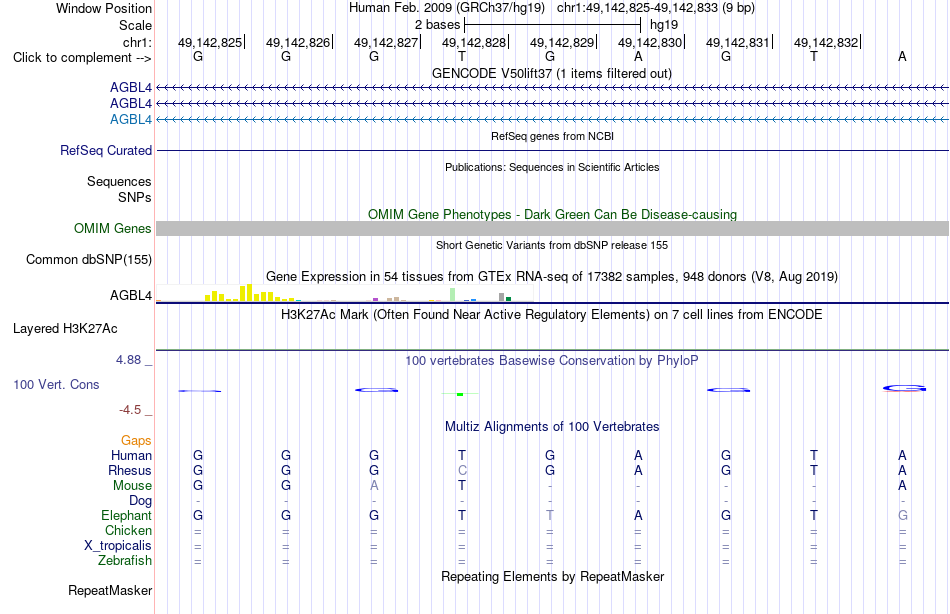
Task: Click the 4.88 PhyloP upper scale value
Action: click(128, 360)
